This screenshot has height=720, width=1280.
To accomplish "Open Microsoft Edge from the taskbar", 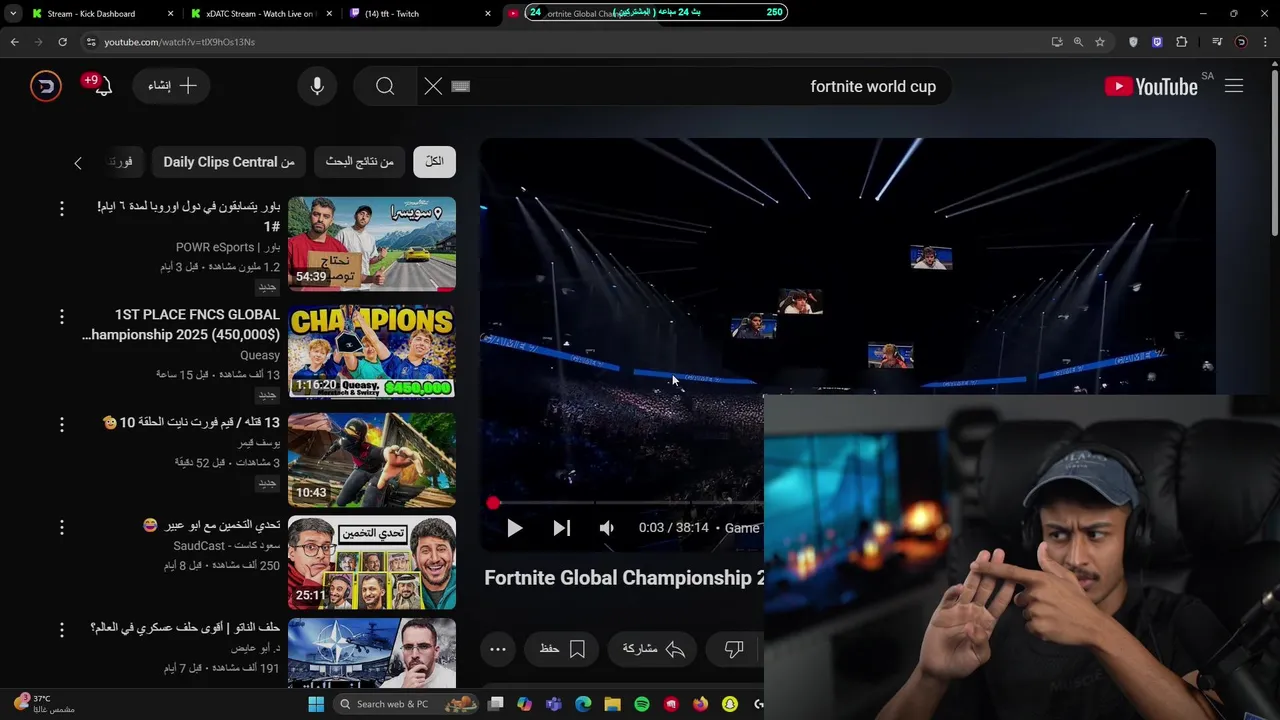I will (583, 704).
